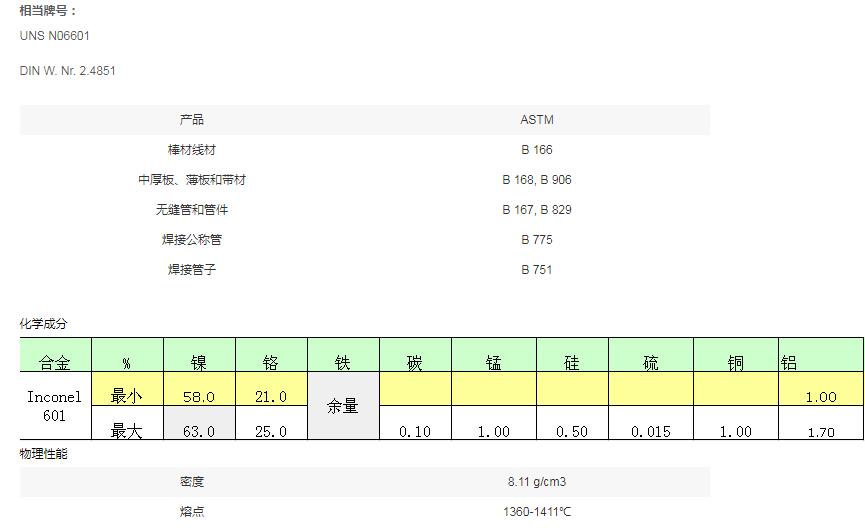Viewport: 865px width, 528px height.
Task: Click the 最大 row label
Action: point(127,423)
